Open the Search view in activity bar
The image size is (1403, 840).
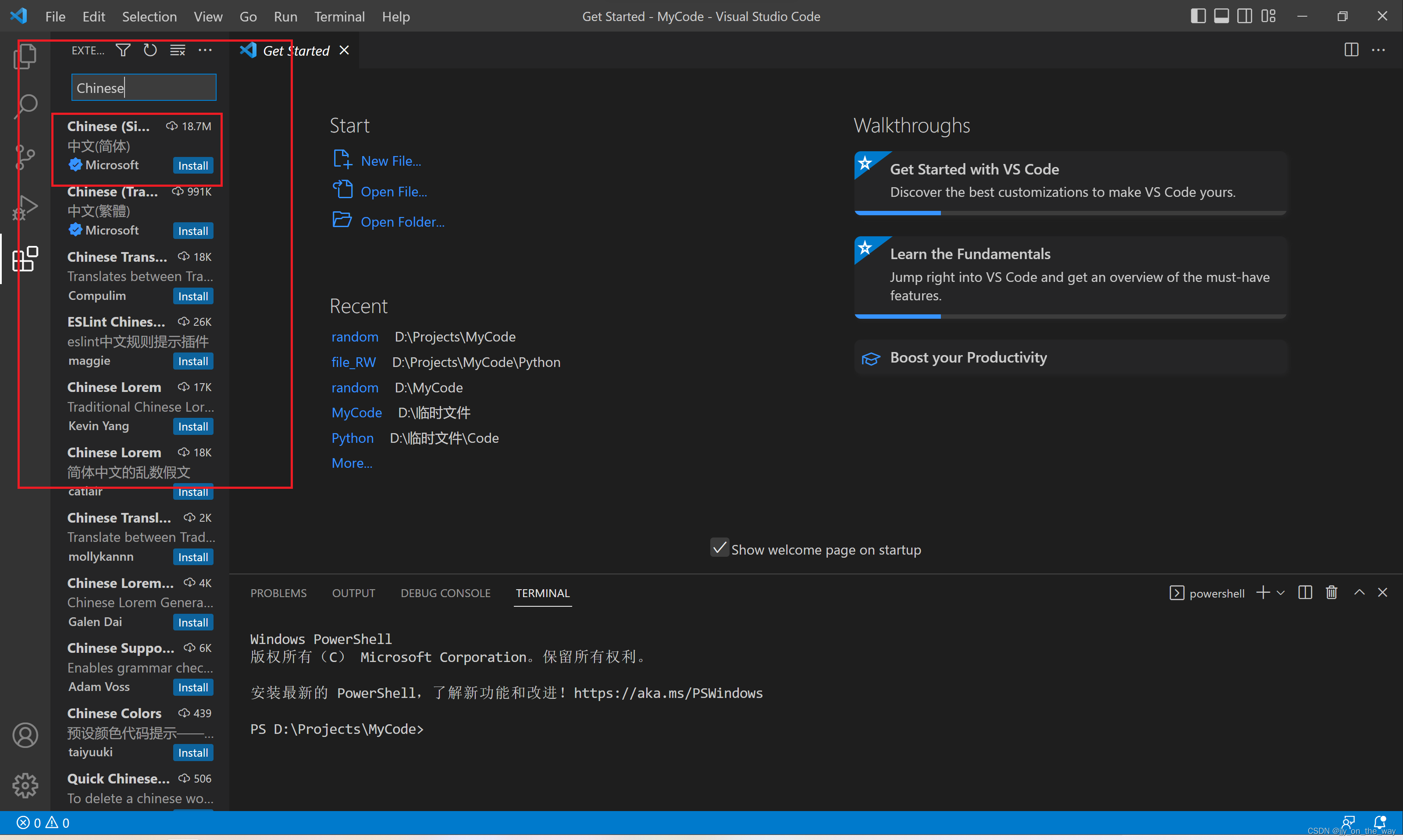coord(25,106)
